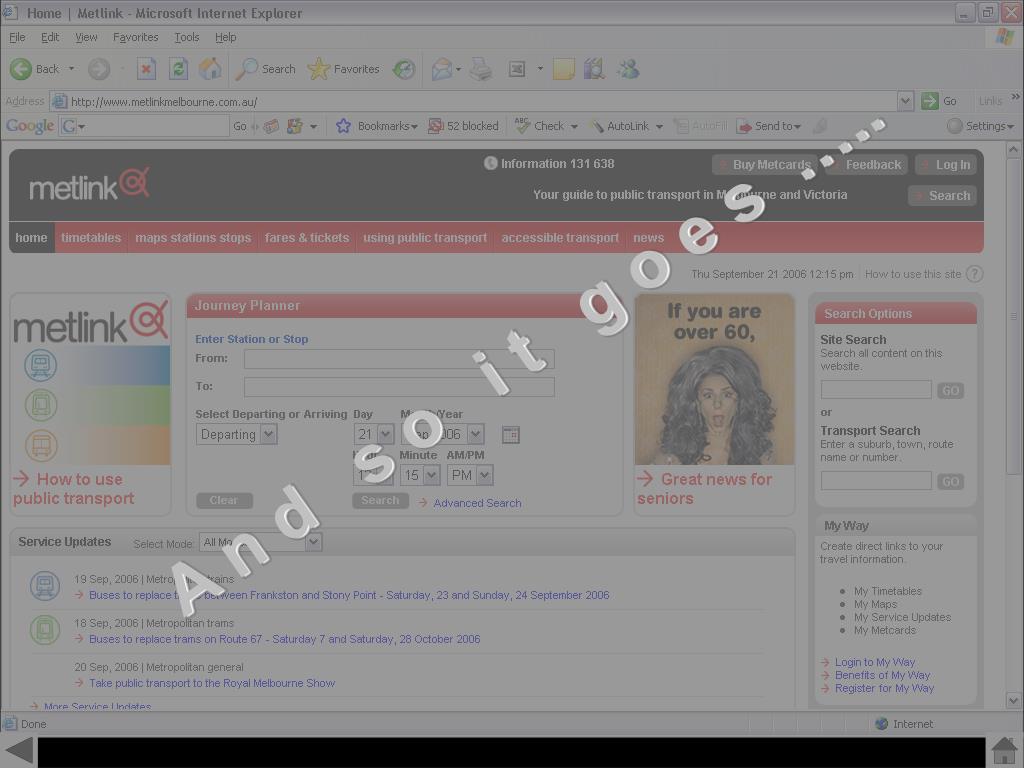Open the AM/PM dropdown
This screenshot has height=768, width=1024.
coord(470,475)
